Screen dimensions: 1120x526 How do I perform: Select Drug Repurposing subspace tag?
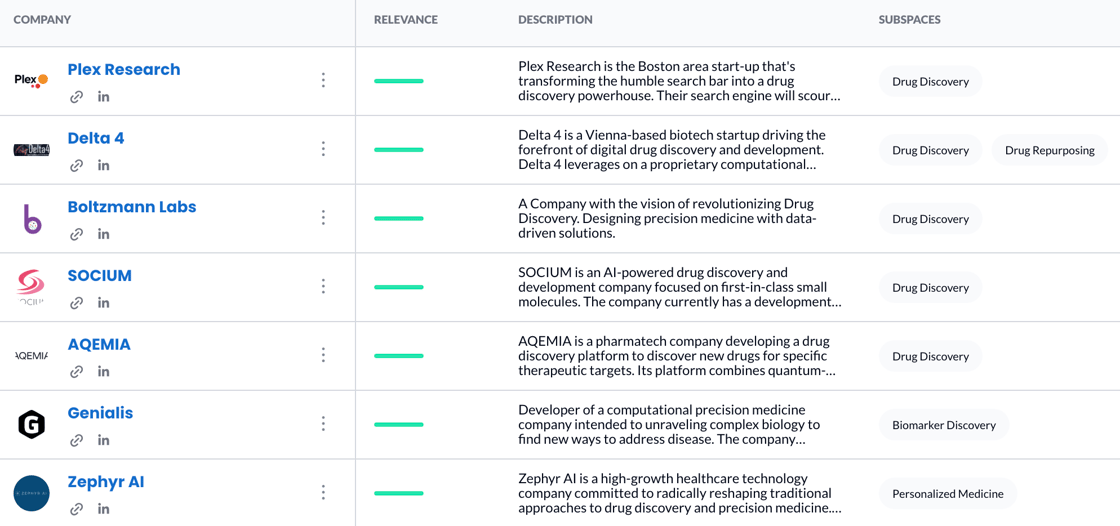[1049, 150]
